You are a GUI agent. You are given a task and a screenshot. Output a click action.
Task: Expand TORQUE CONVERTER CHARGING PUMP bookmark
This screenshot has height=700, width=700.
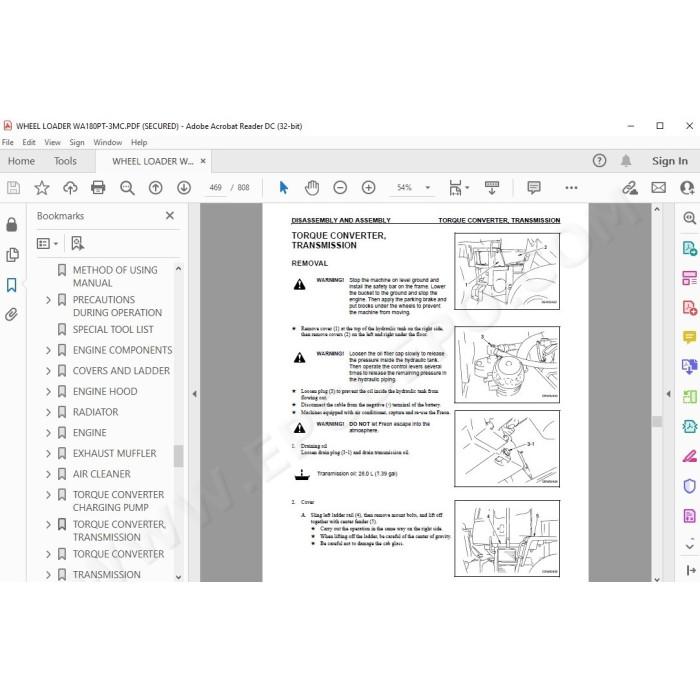pyautogui.click(x=48, y=495)
